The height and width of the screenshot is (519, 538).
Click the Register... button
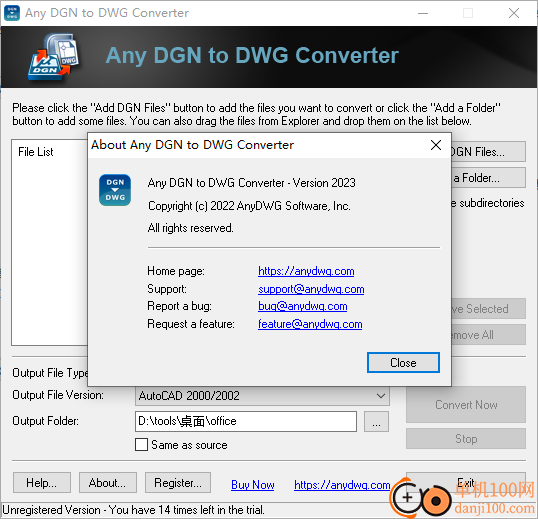(178, 483)
